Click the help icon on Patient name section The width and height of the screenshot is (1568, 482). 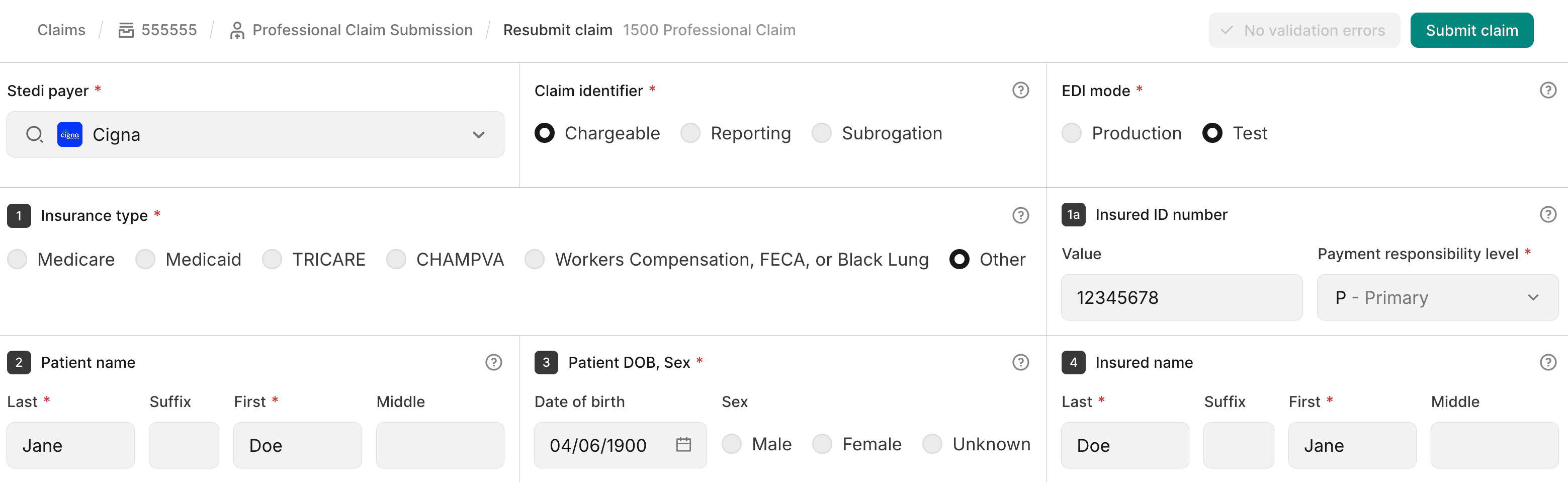tap(493, 362)
